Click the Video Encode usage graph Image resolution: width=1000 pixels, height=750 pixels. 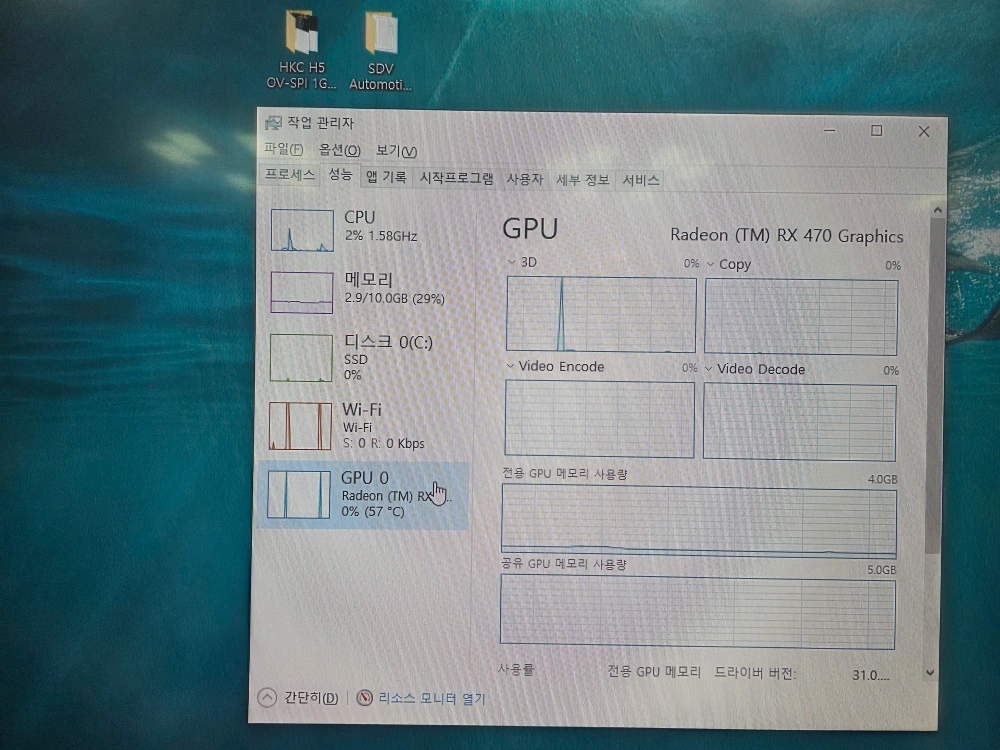pyautogui.click(x=599, y=419)
